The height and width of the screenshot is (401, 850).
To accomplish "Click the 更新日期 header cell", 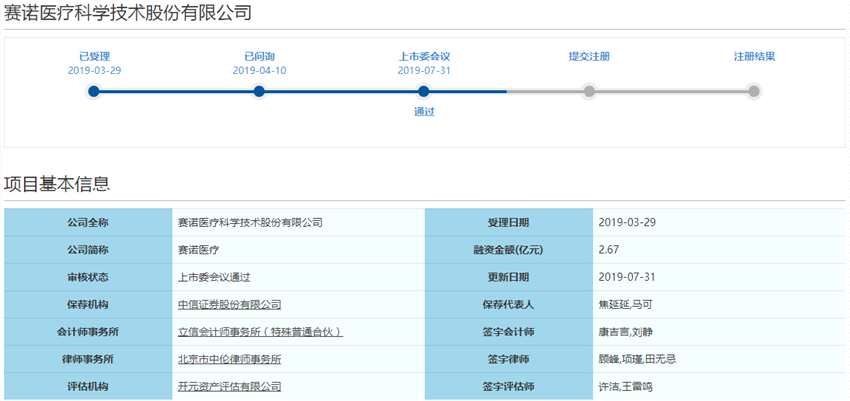I will [508, 277].
